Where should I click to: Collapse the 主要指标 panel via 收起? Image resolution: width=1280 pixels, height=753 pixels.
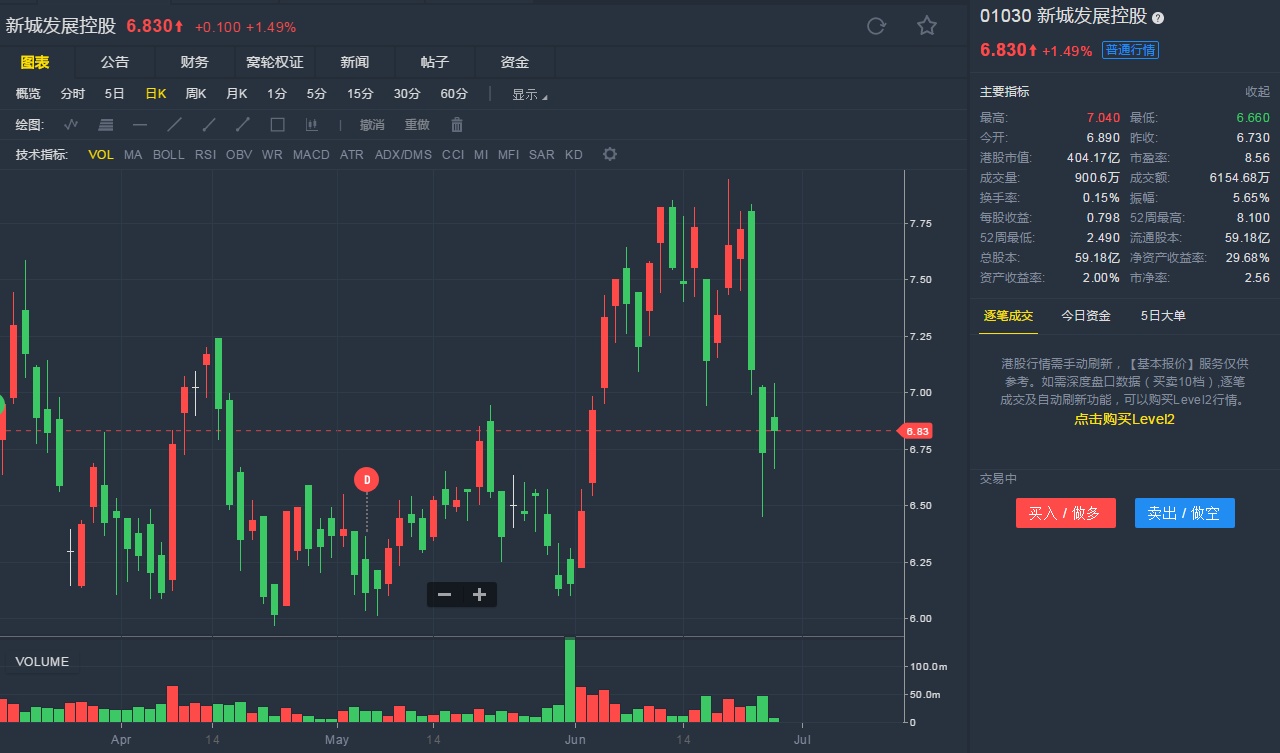pos(1257,92)
